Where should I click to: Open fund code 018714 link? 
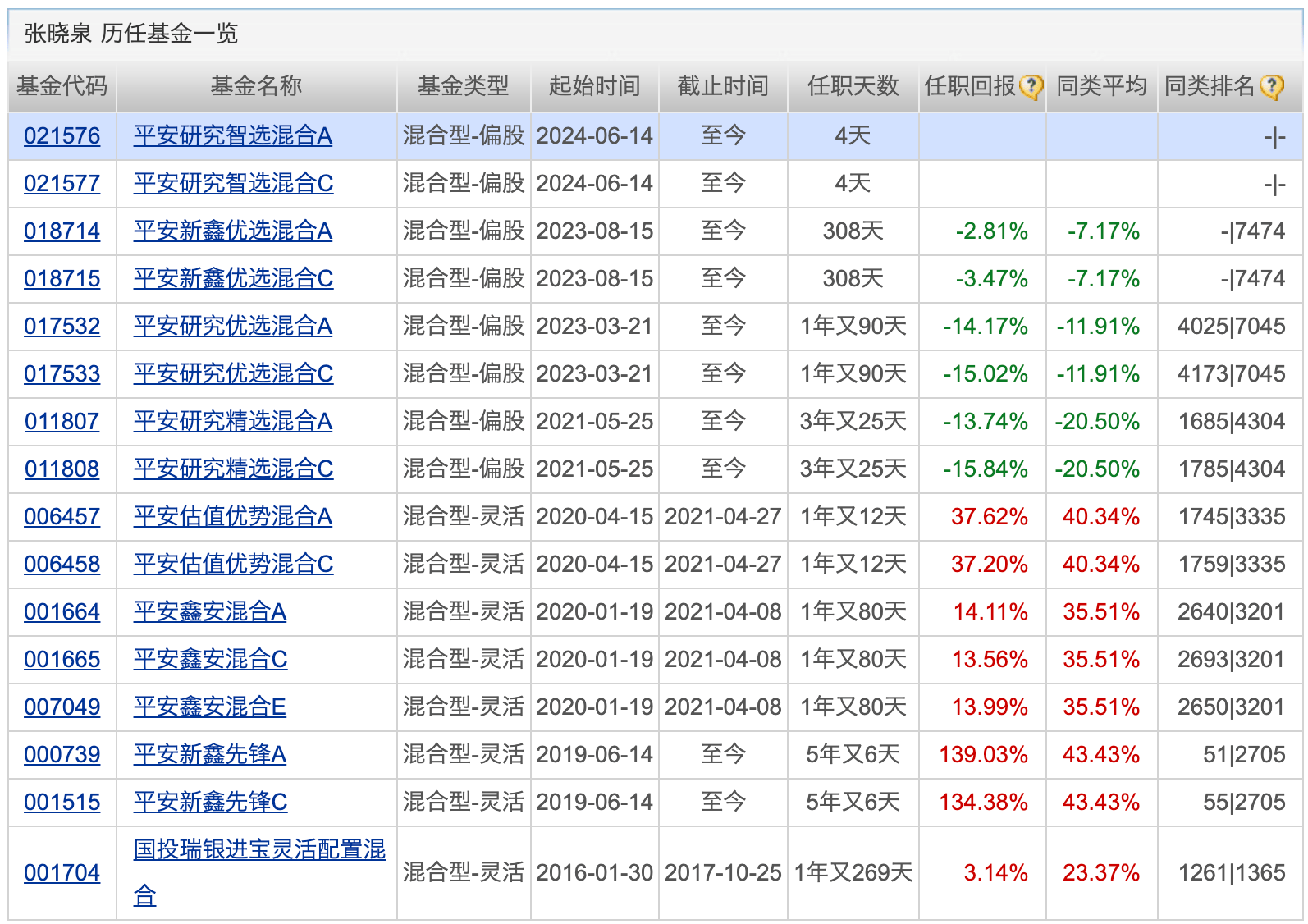tap(62, 231)
